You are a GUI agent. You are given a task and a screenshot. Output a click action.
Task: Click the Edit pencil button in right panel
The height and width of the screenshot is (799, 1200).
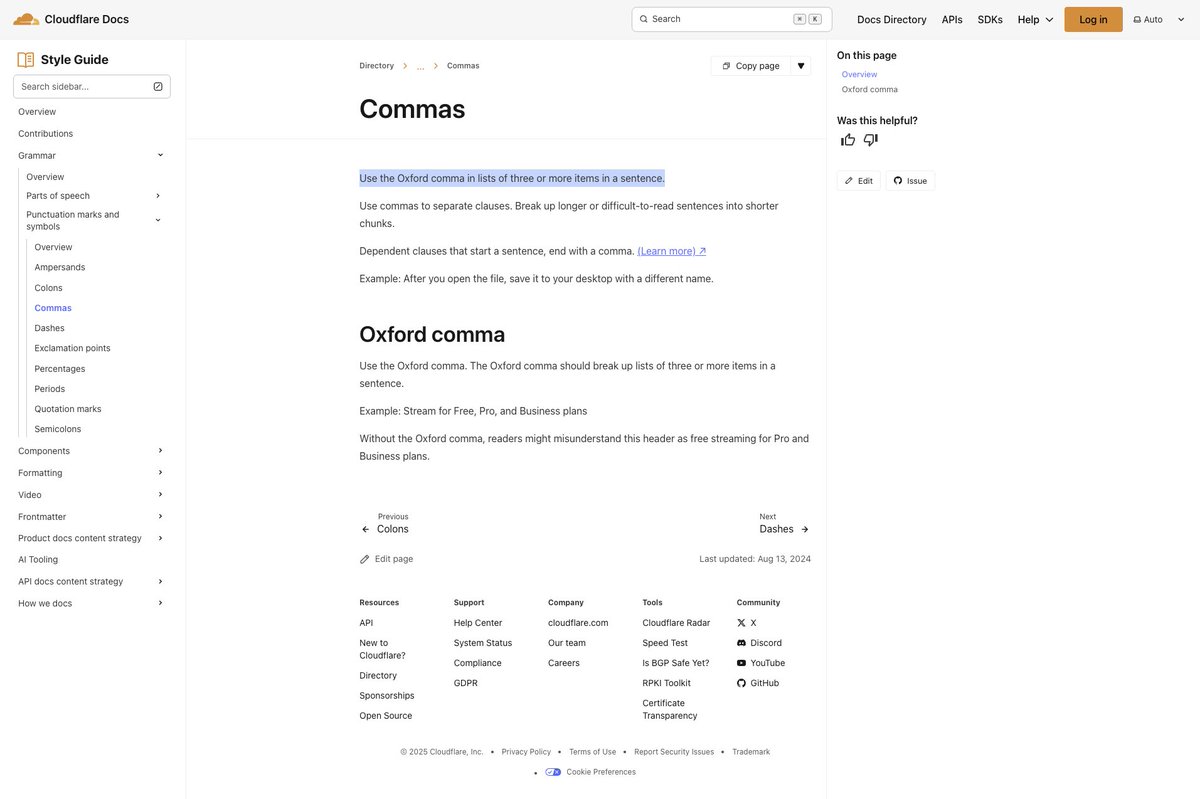pos(858,181)
